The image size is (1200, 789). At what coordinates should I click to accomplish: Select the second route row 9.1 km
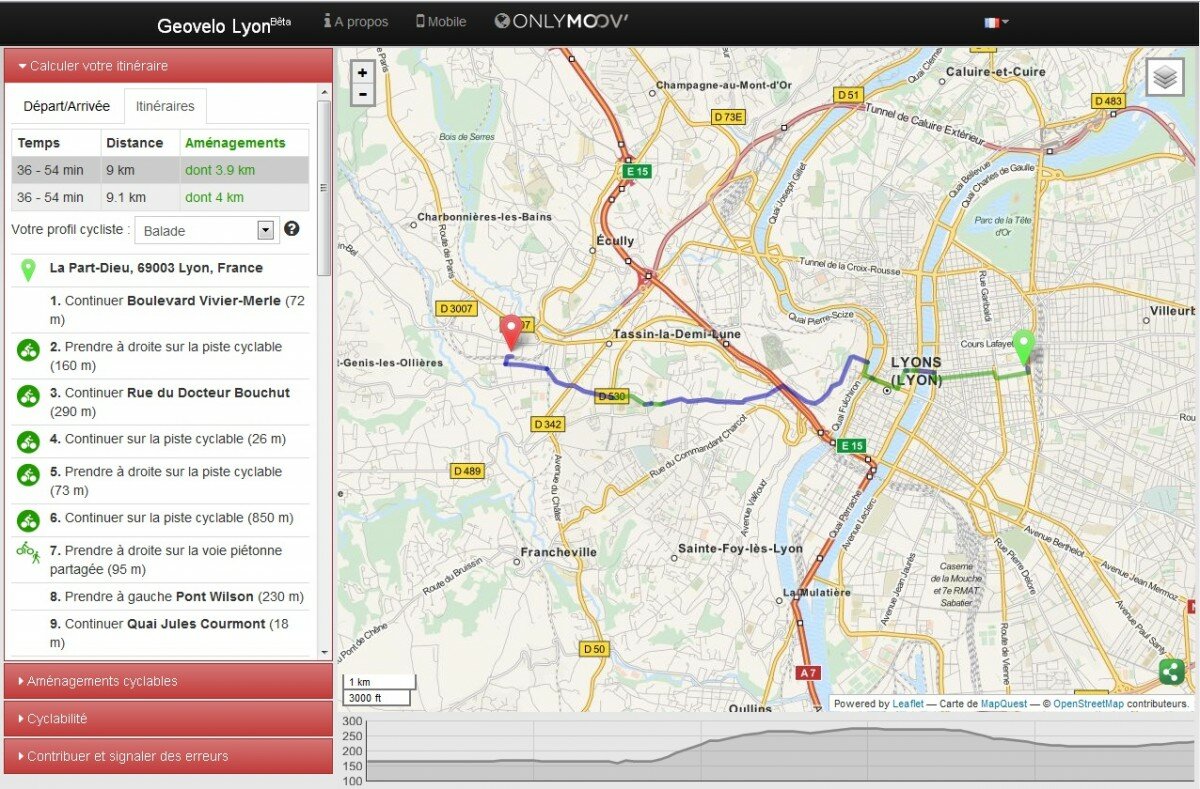[x=160, y=197]
